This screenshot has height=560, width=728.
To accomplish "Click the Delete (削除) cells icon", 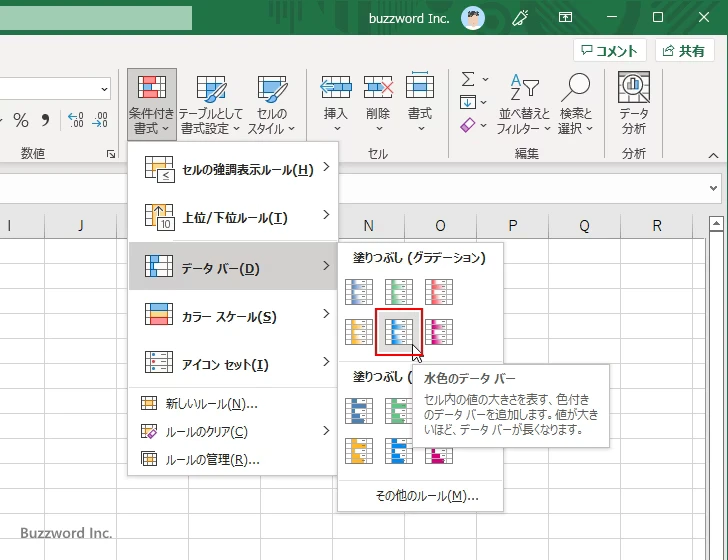I will point(378,86).
